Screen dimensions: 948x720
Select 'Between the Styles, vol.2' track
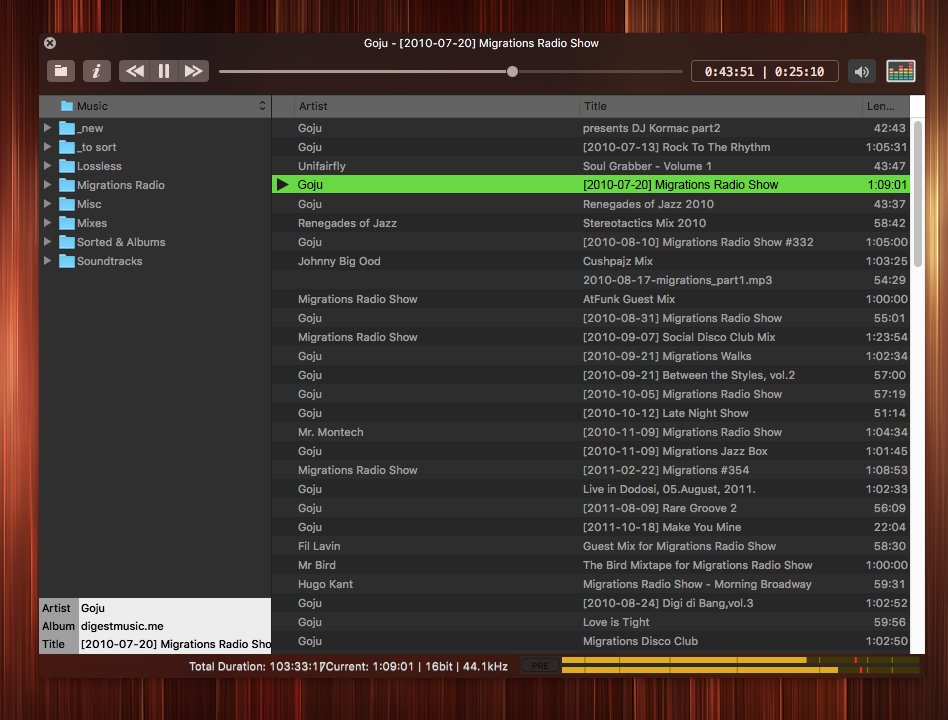coord(591,375)
